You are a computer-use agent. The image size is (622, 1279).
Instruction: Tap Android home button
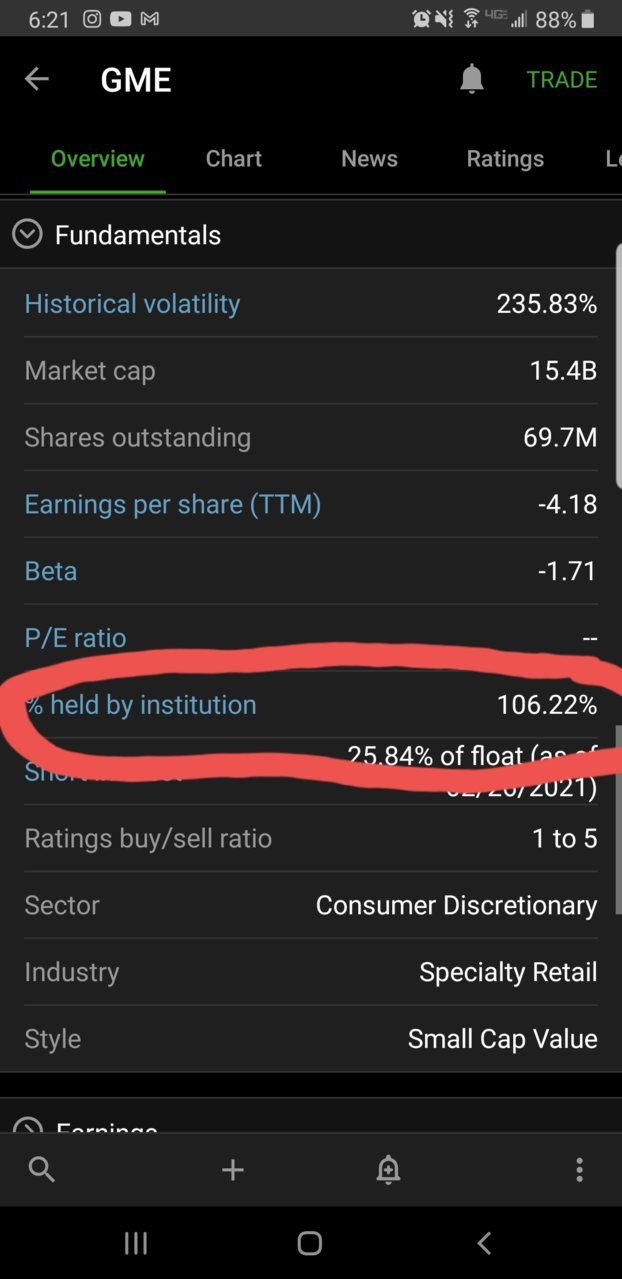coord(310,1243)
